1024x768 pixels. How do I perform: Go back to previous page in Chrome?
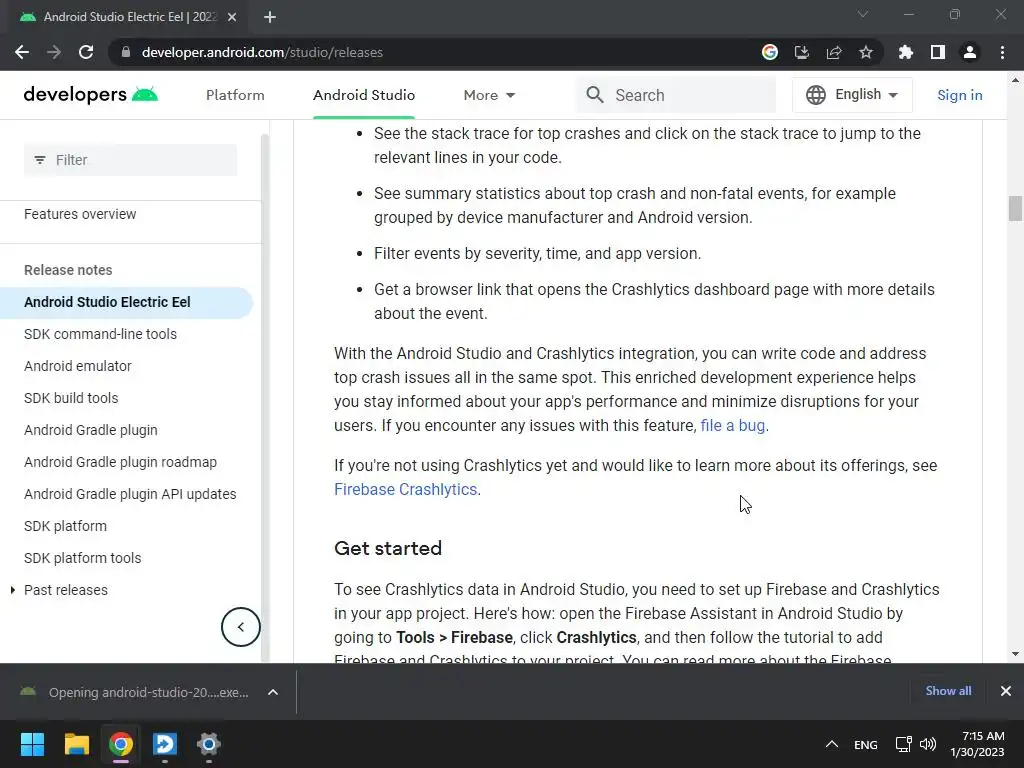tap(22, 52)
